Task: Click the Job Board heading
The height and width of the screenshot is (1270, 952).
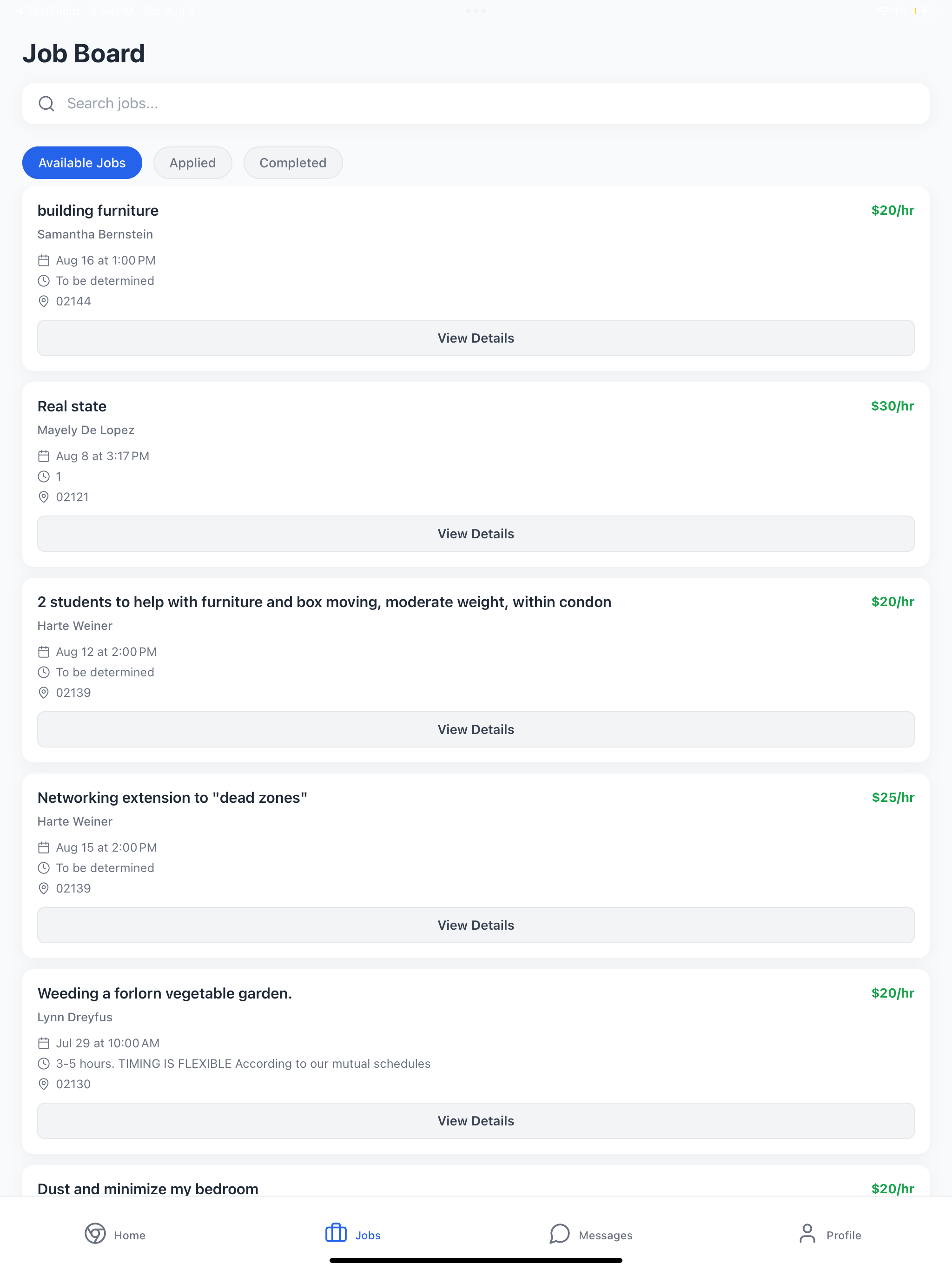Action: point(84,53)
